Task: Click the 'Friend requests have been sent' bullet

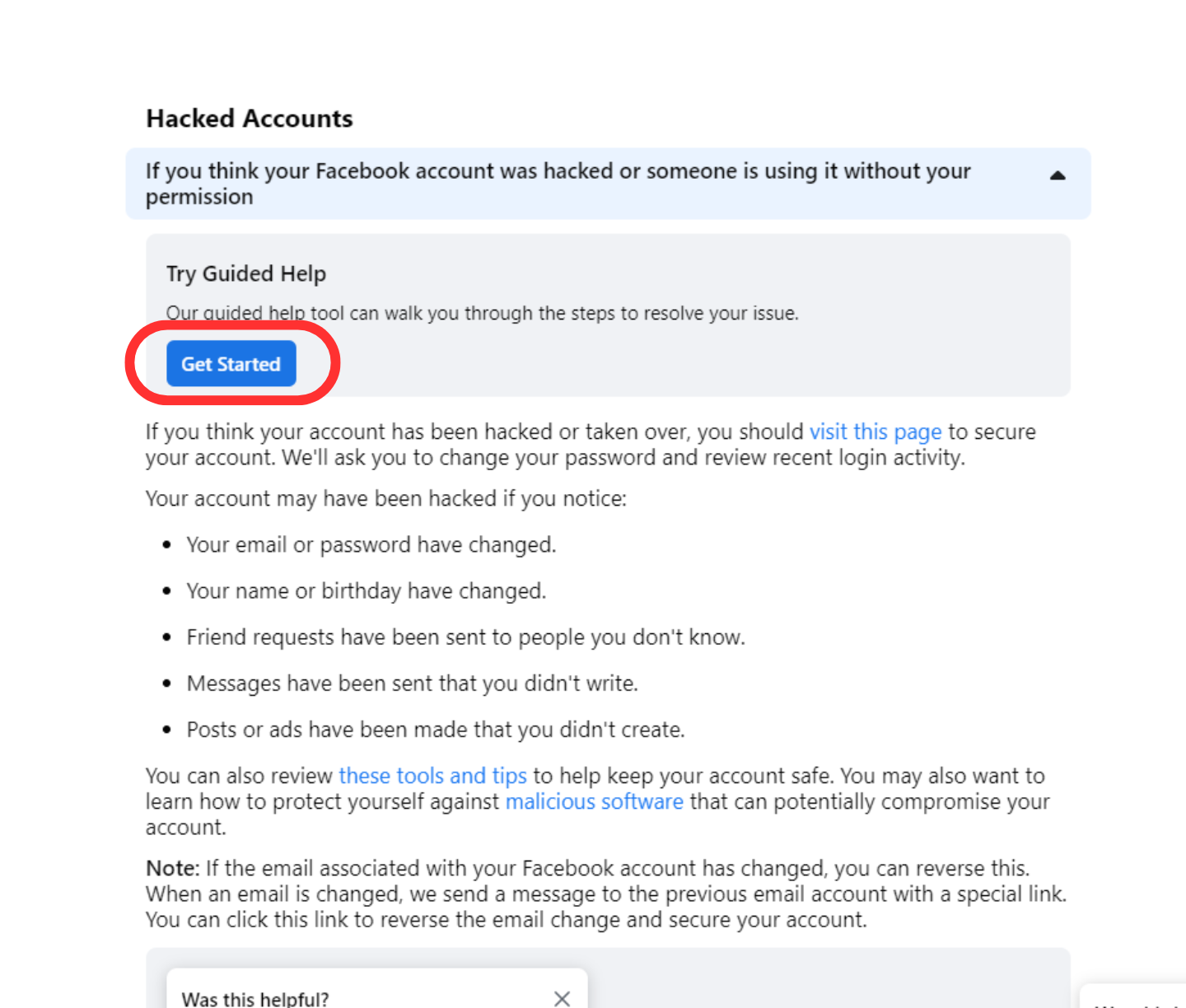Action: (x=465, y=637)
